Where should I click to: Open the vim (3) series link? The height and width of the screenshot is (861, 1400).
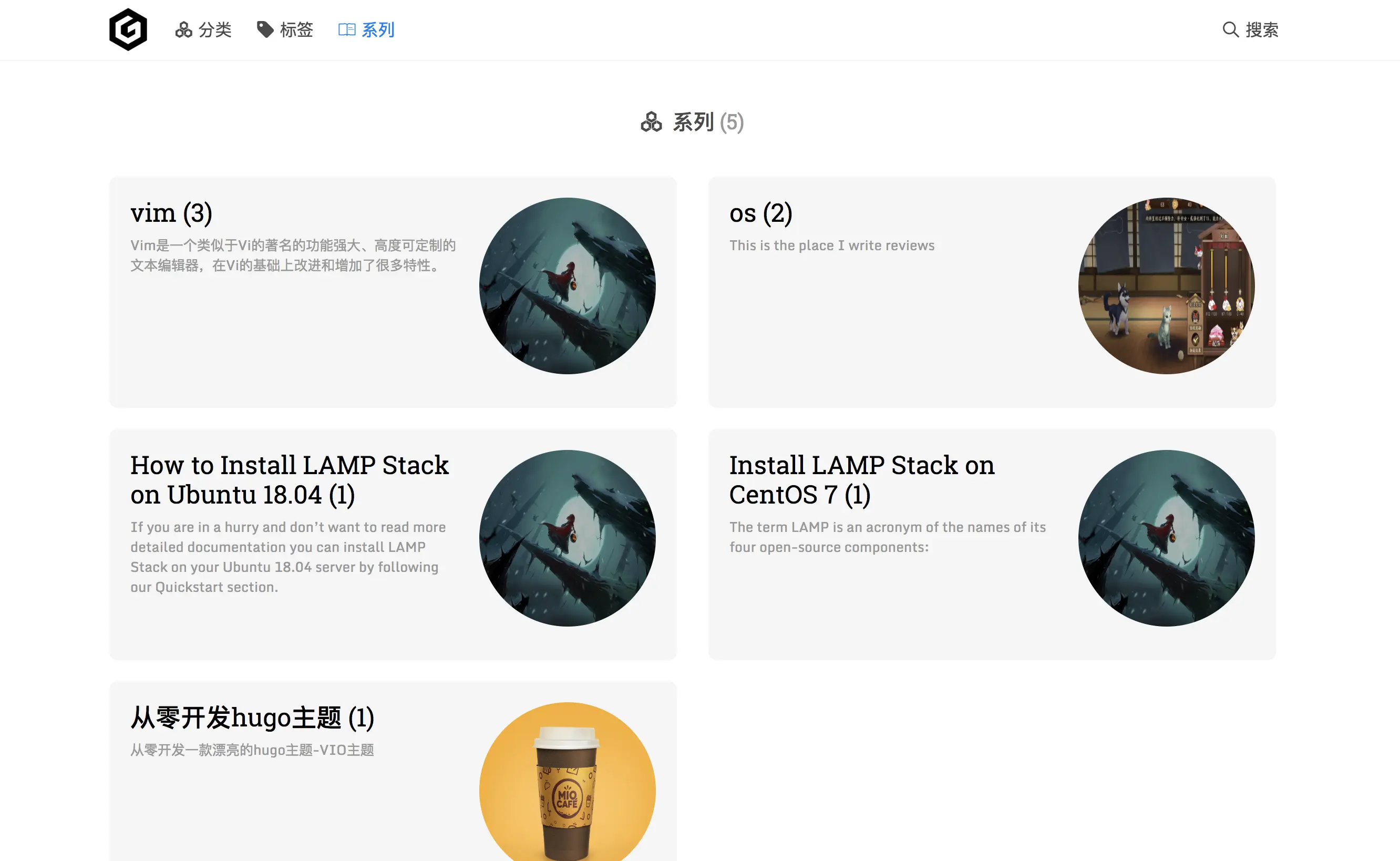coord(171,213)
